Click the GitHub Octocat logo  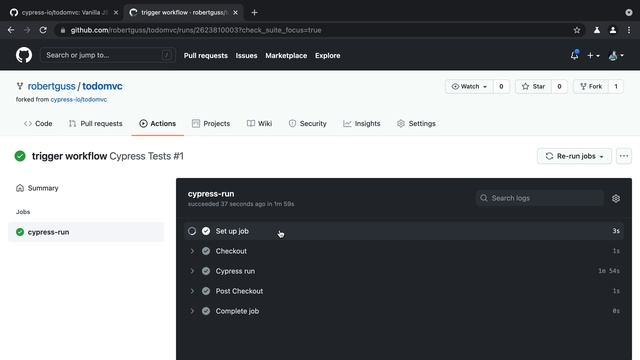click(x=24, y=55)
